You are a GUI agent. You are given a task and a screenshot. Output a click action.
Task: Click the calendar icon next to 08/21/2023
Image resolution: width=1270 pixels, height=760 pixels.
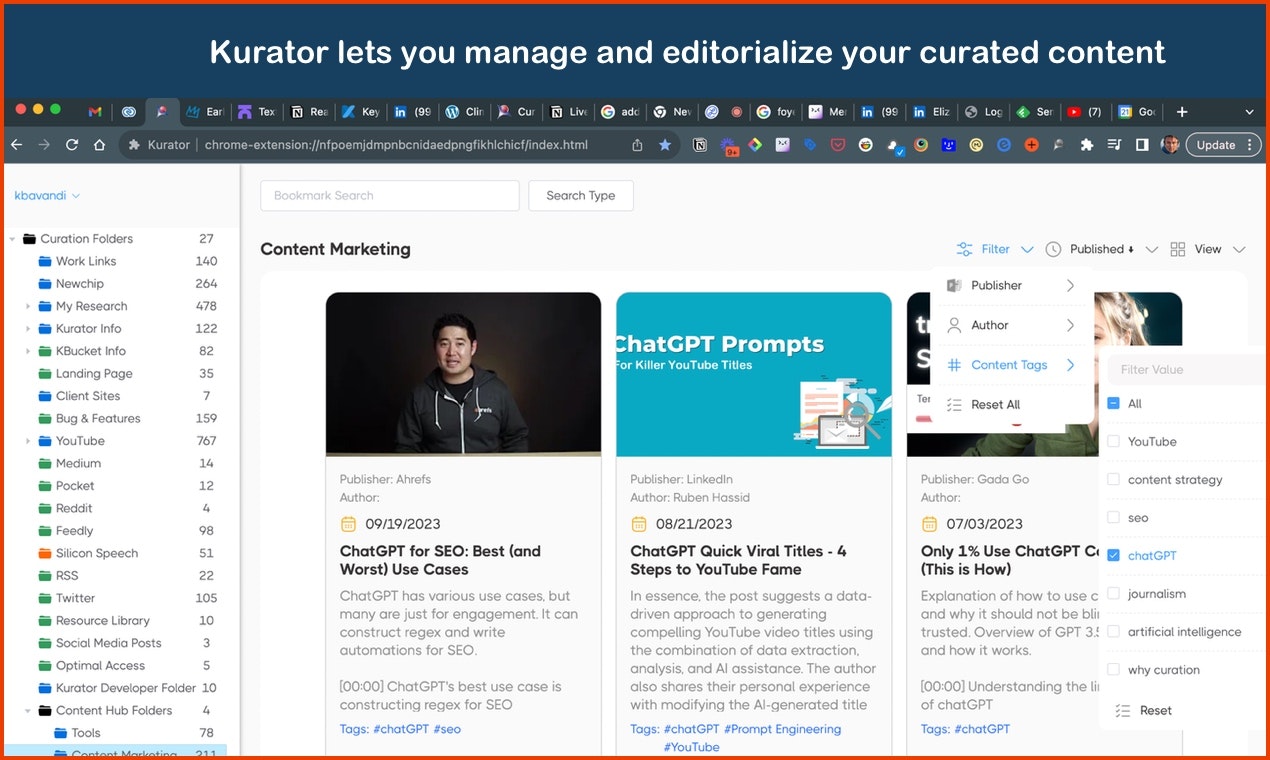tap(639, 524)
